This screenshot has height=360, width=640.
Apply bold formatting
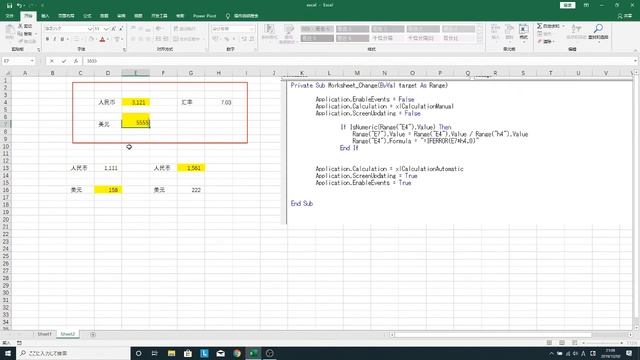tap(47, 39)
